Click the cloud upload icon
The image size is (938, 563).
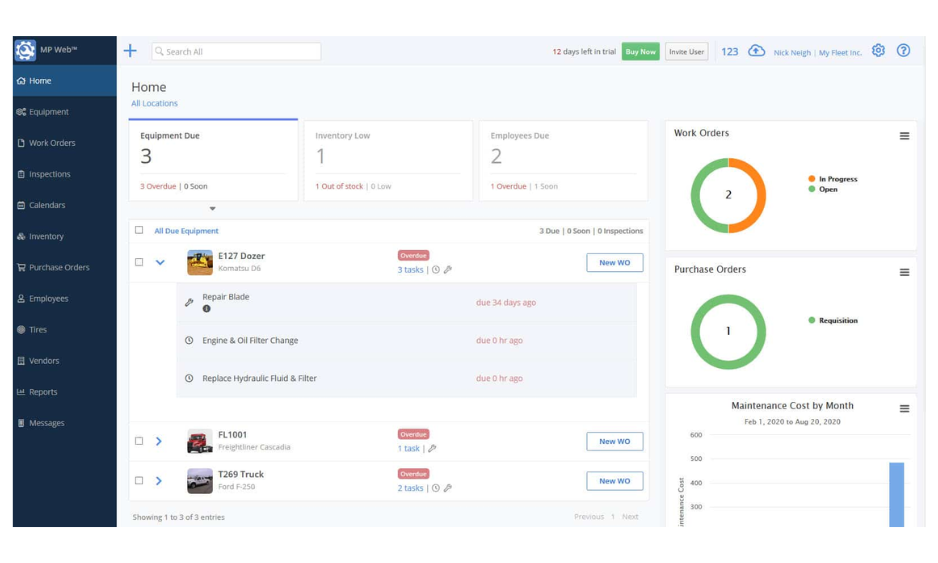[756, 51]
